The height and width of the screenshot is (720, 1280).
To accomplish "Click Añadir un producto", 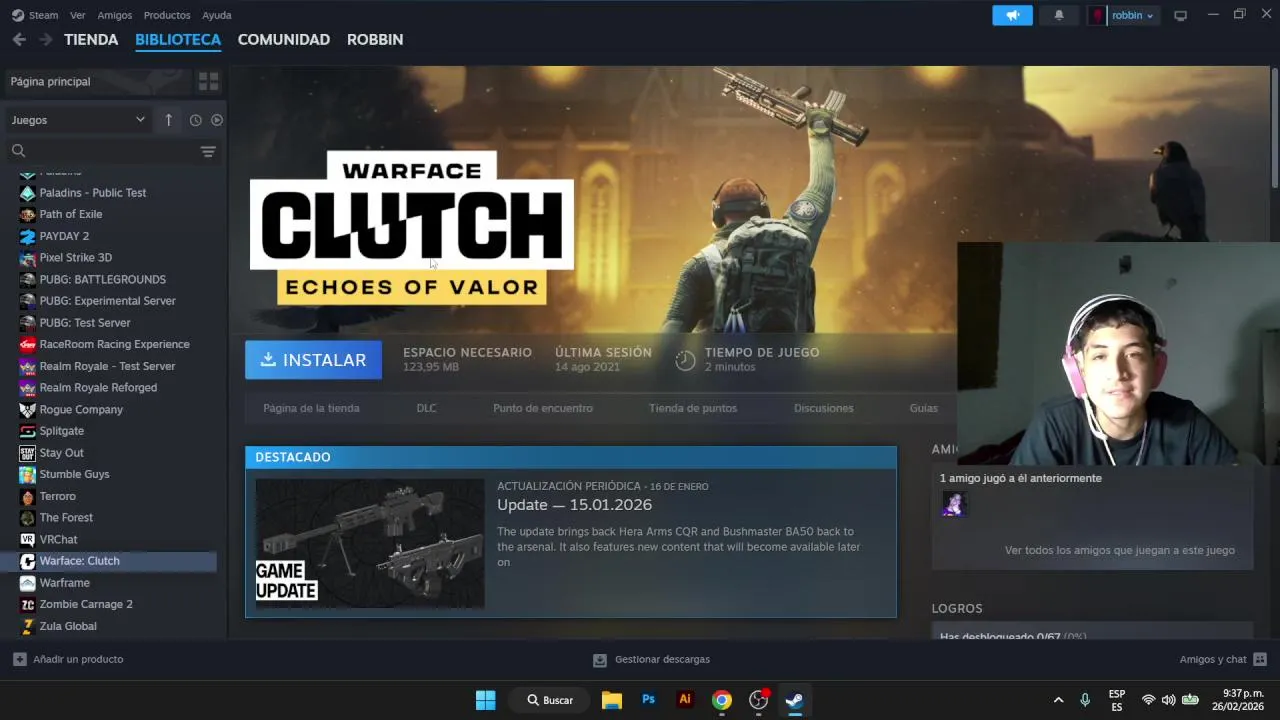I will tap(69, 659).
